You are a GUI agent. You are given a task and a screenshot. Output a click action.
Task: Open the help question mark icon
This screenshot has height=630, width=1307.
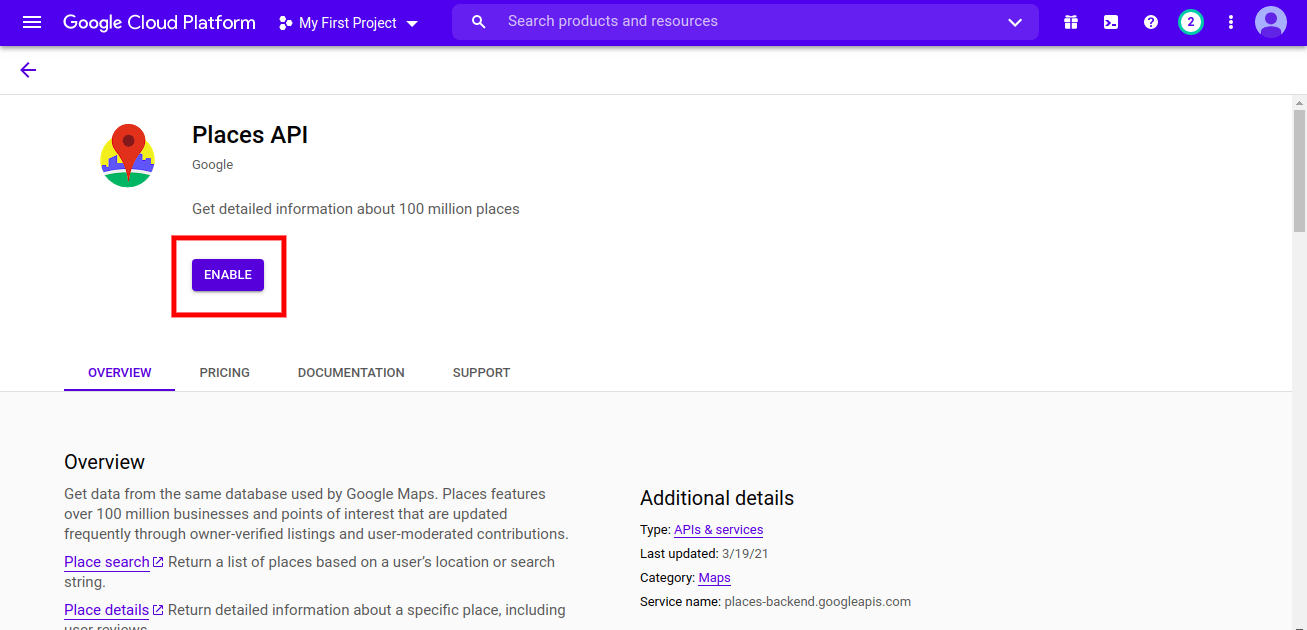tap(1151, 22)
